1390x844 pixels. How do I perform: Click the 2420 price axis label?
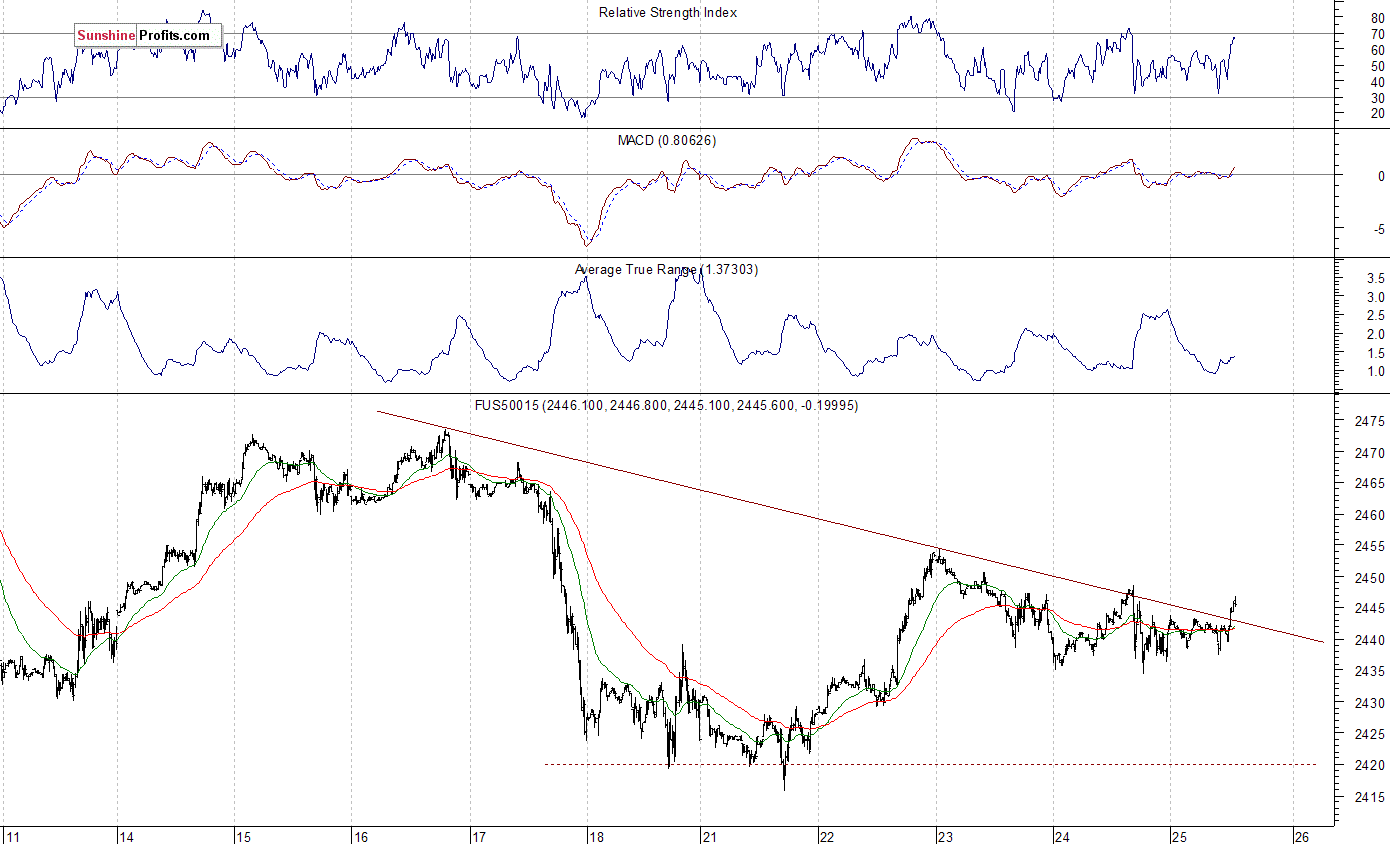[x=1370, y=766]
